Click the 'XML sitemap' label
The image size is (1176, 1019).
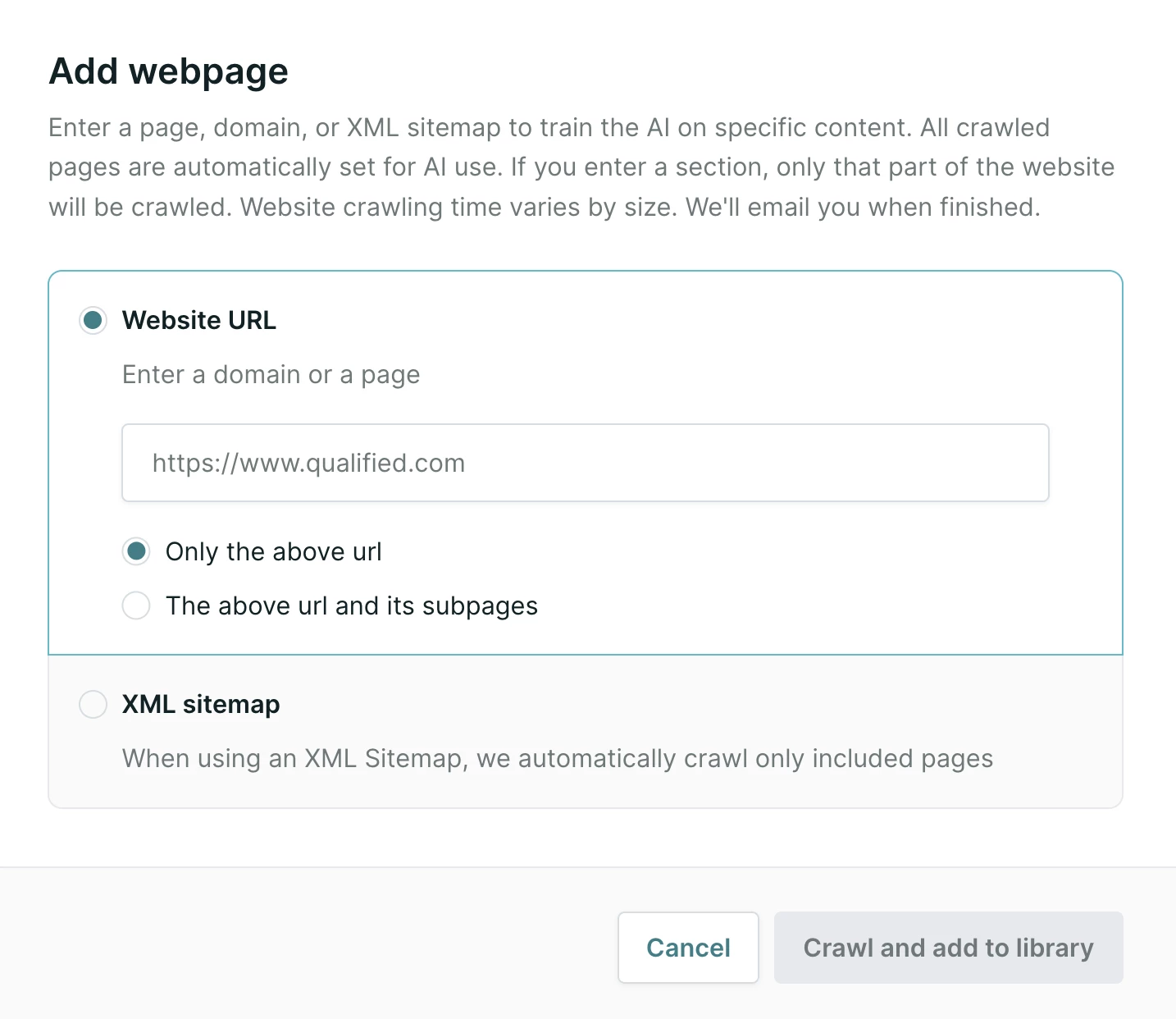pos(201,704)
